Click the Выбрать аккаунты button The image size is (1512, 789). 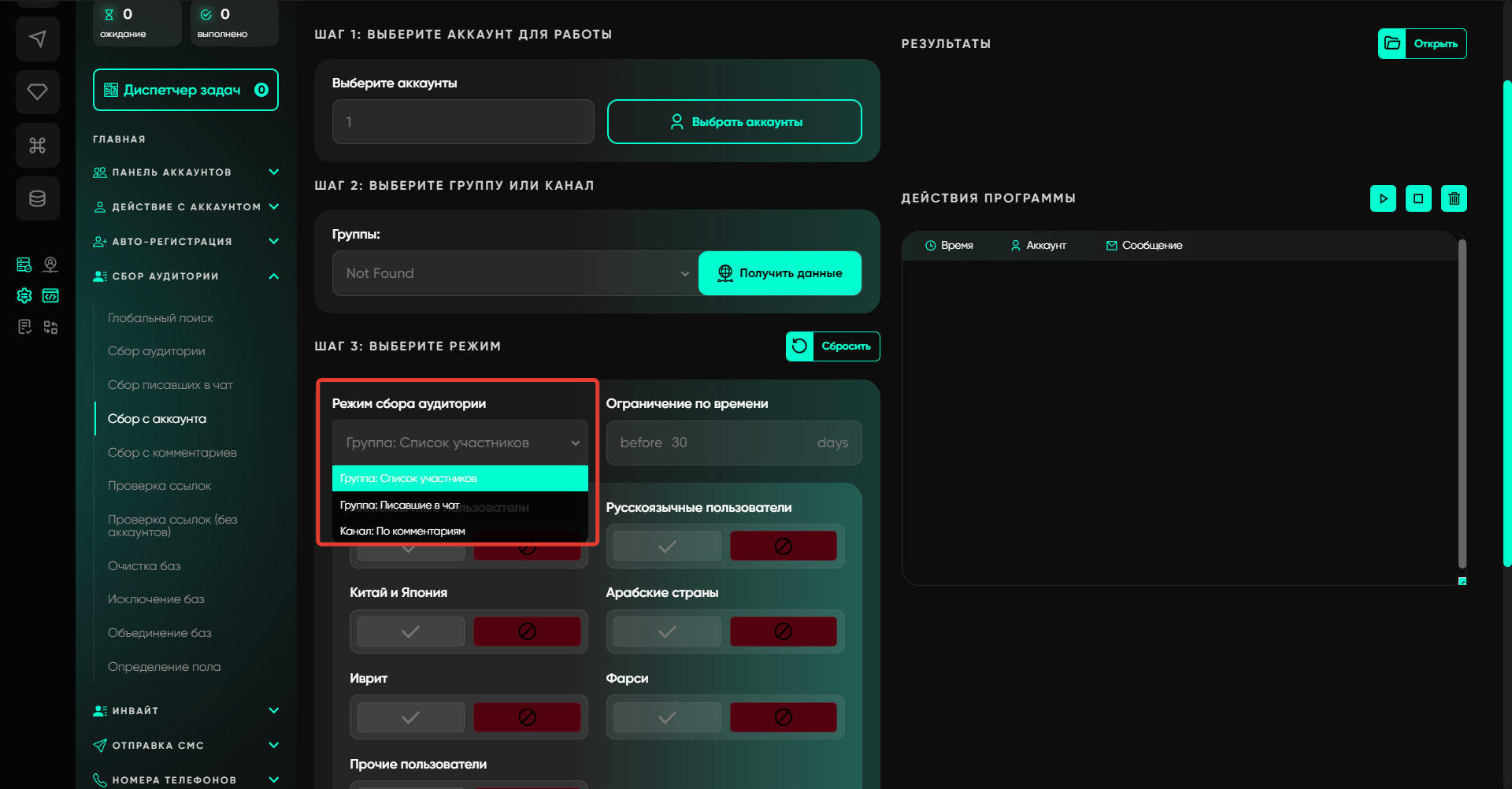tap(734, 122)
